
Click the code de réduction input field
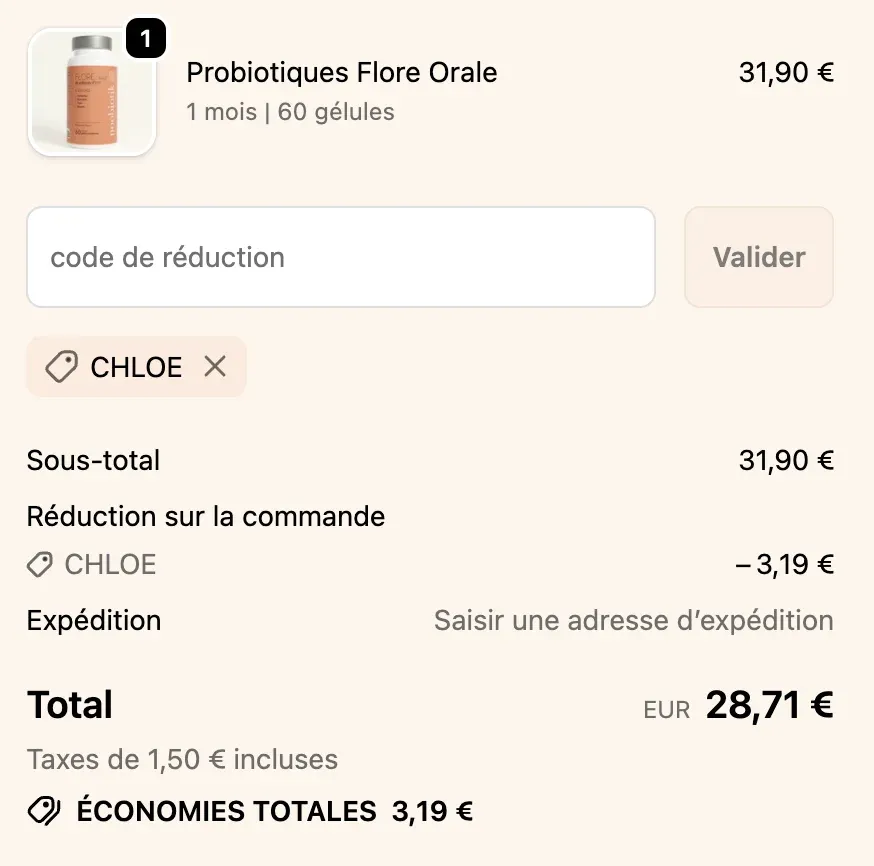coord(341,257)
